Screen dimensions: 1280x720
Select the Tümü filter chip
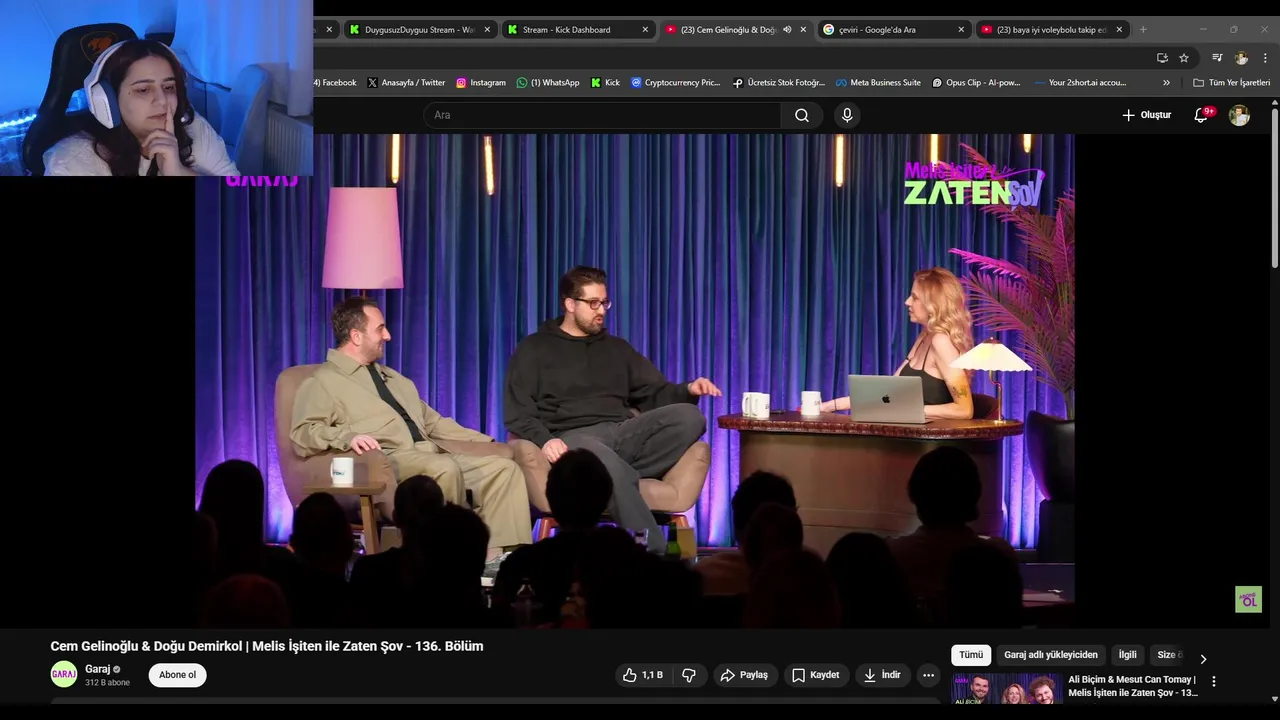[x=971, y=655]
